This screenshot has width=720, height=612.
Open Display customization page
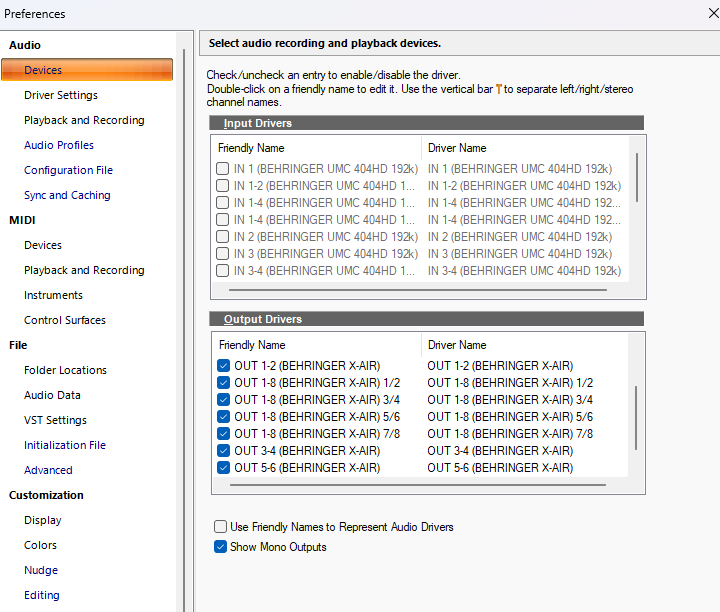tap(43, 520)
